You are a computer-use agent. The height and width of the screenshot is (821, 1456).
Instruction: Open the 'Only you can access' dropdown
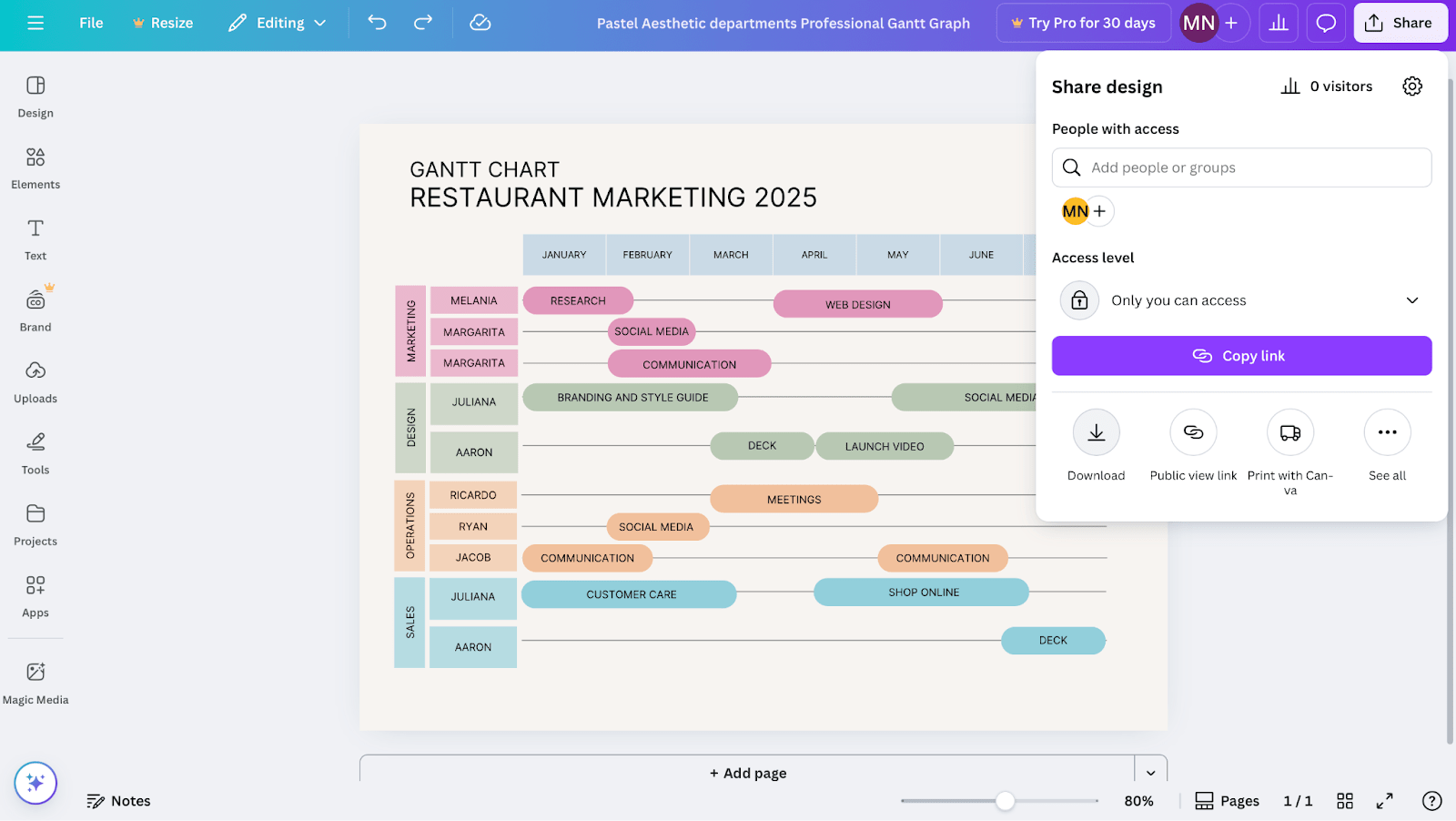point(1241,299)
